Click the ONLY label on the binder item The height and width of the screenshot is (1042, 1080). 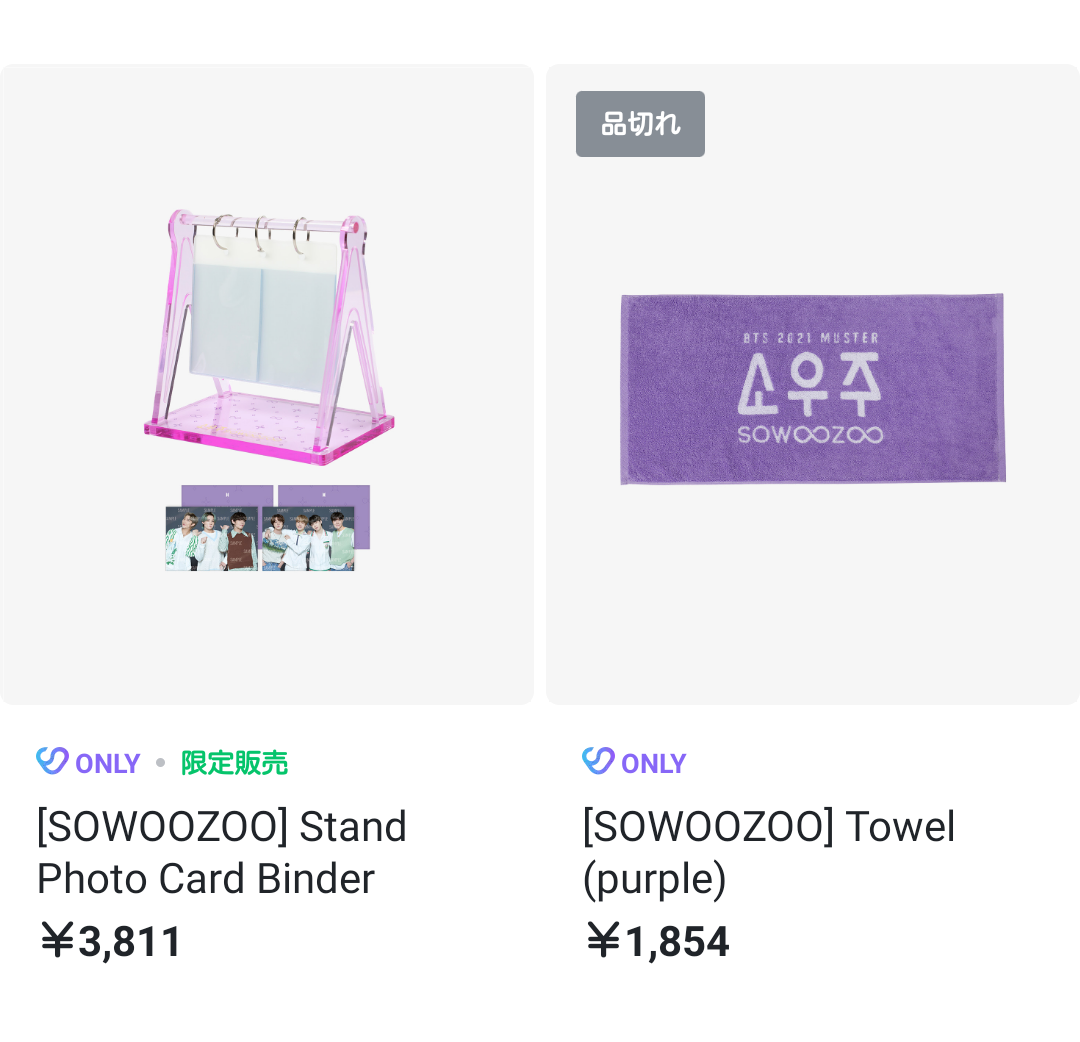click(107, 763)
